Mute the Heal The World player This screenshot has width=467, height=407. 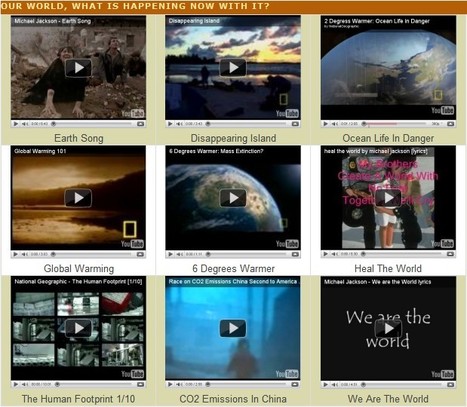click(335, 254)
